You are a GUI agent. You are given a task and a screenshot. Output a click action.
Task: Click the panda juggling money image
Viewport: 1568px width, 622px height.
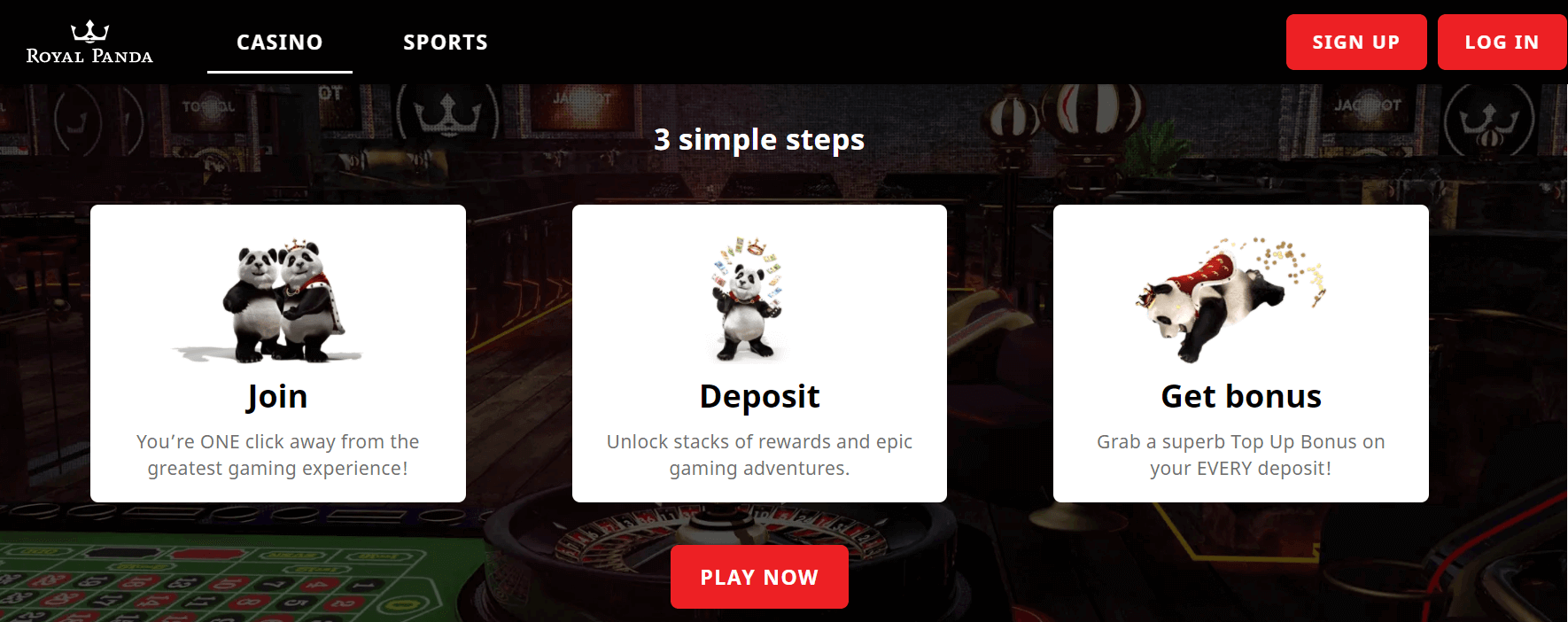(x=749, y=299)
